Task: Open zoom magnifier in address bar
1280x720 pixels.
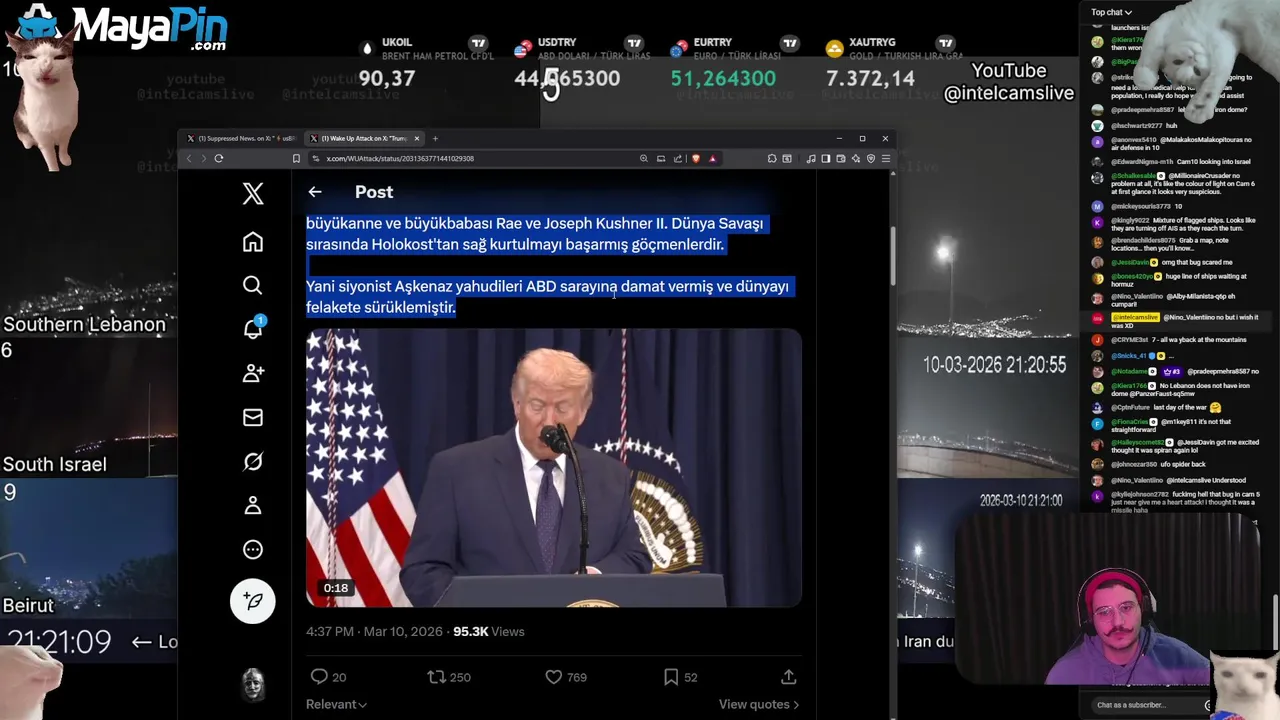Action: click(x=644, y=158)
